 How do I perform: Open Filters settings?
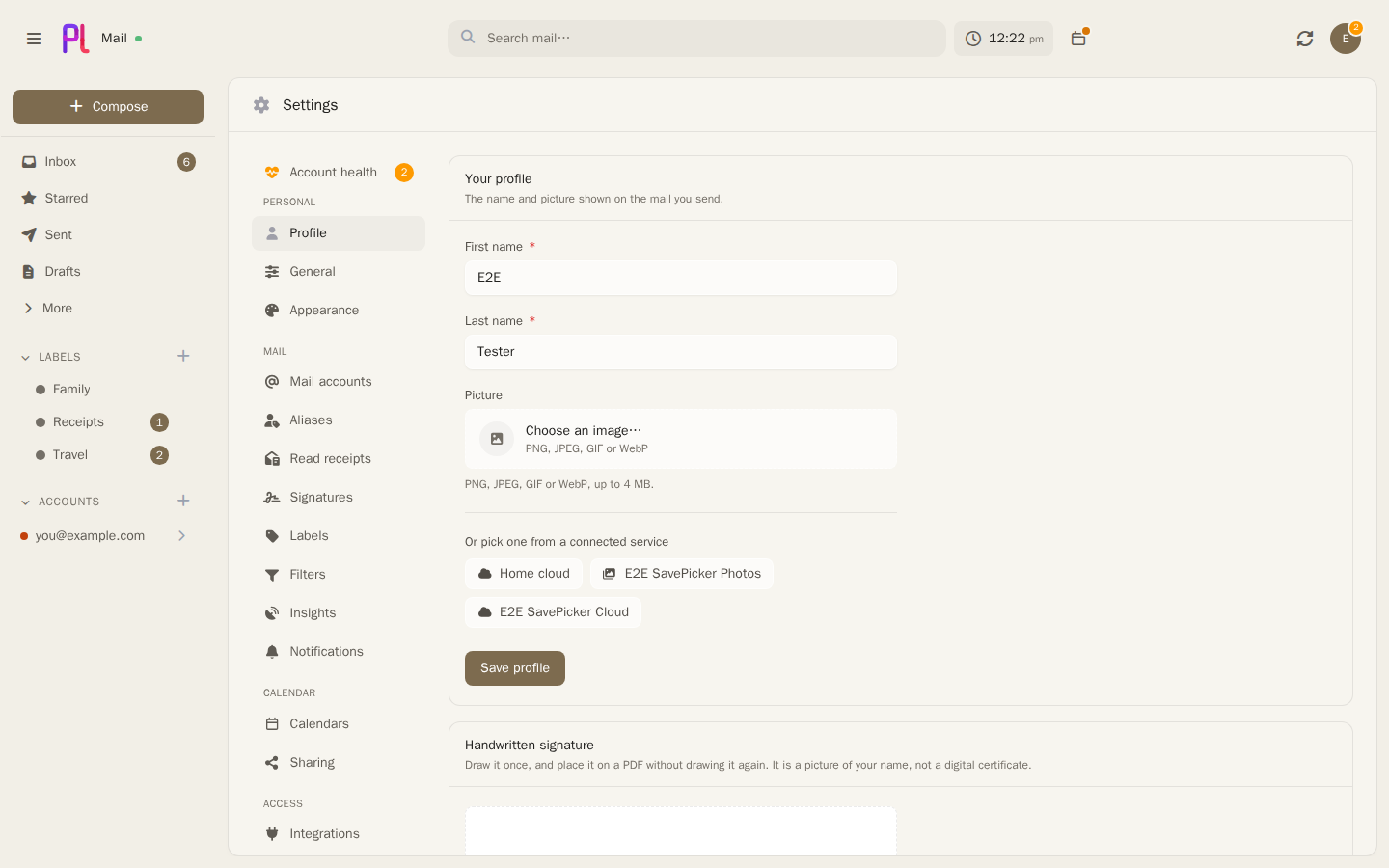[x=339, y=575]
